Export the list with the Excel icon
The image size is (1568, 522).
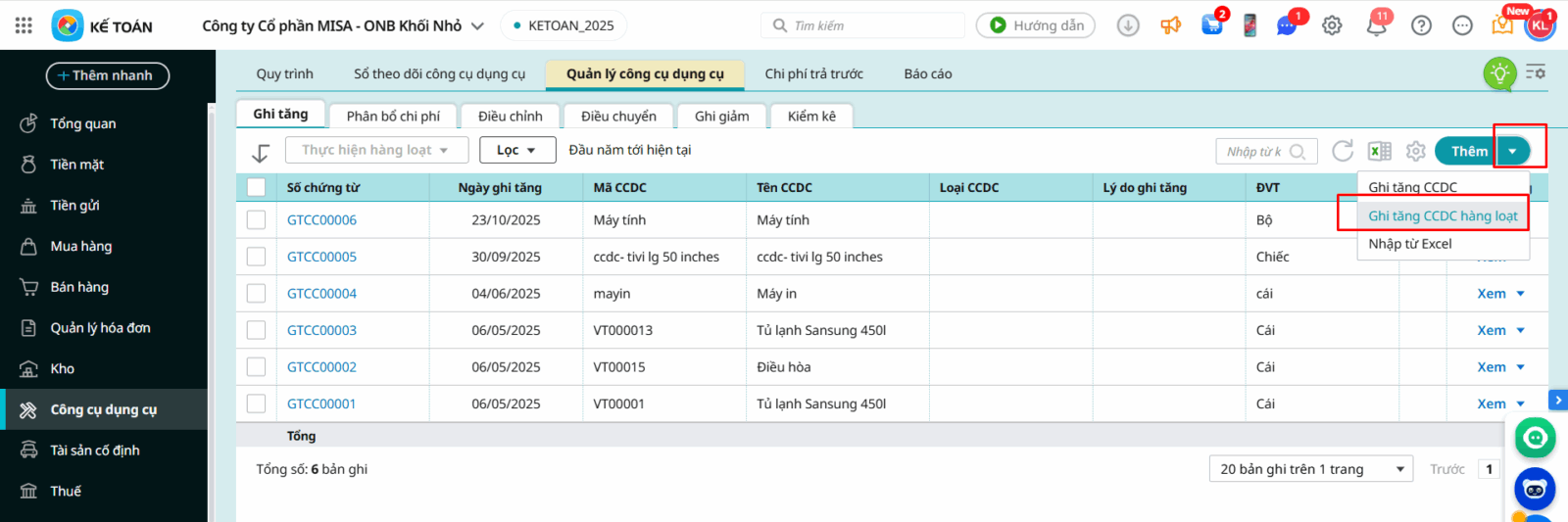[1380, 151]
